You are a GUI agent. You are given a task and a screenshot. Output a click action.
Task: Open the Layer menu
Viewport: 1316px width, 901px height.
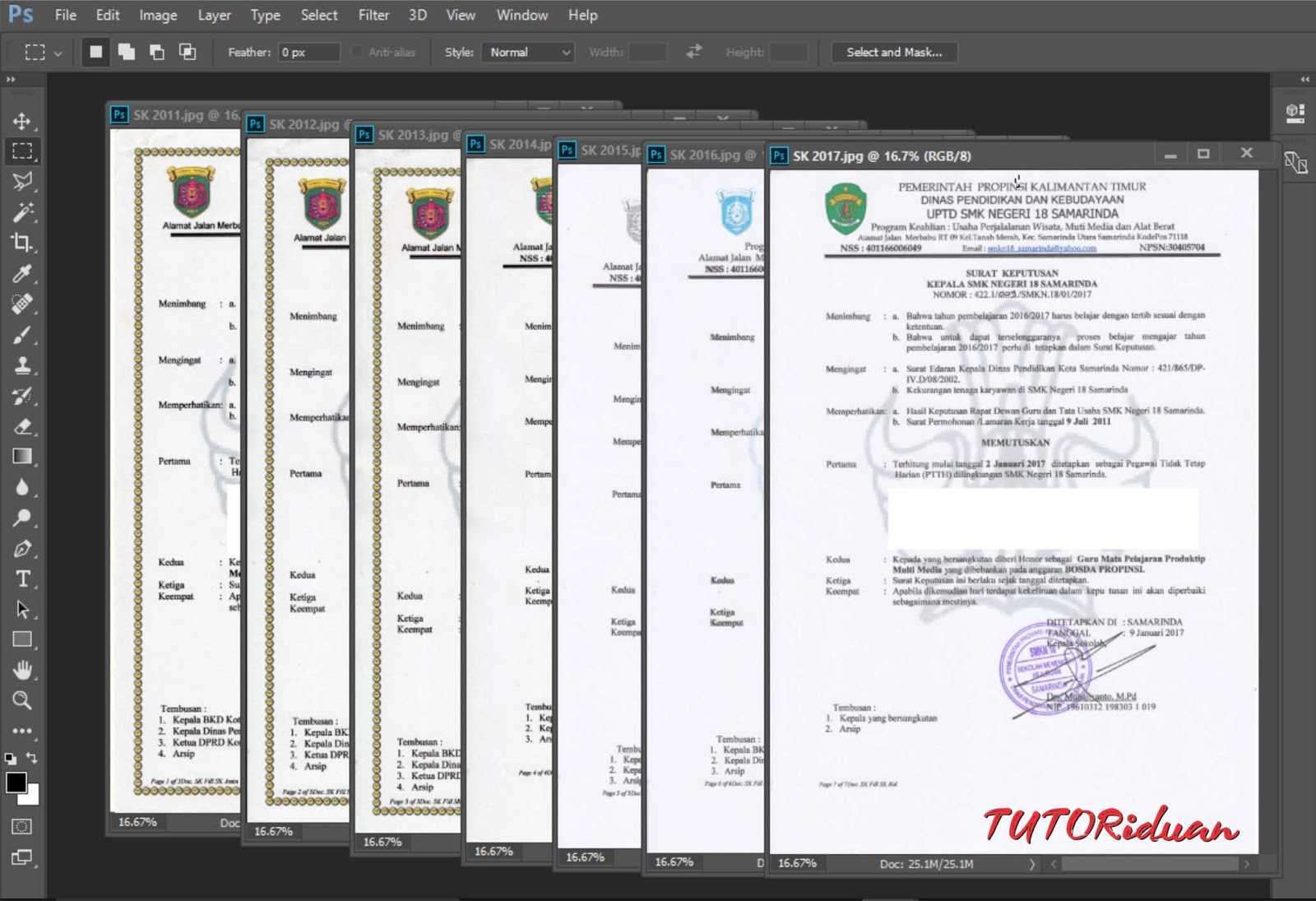point(215,15)
